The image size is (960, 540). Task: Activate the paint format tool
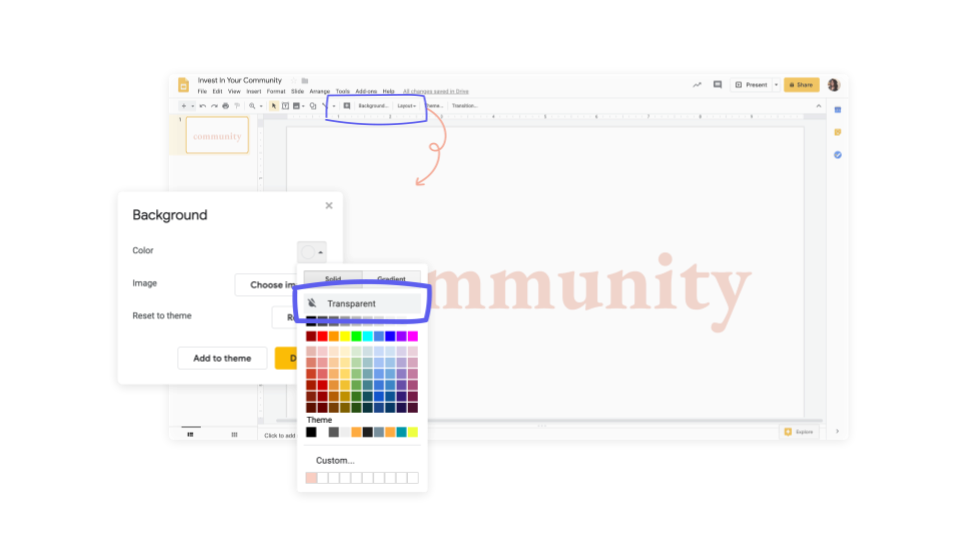pyautogui.click(x=237, y=106)
